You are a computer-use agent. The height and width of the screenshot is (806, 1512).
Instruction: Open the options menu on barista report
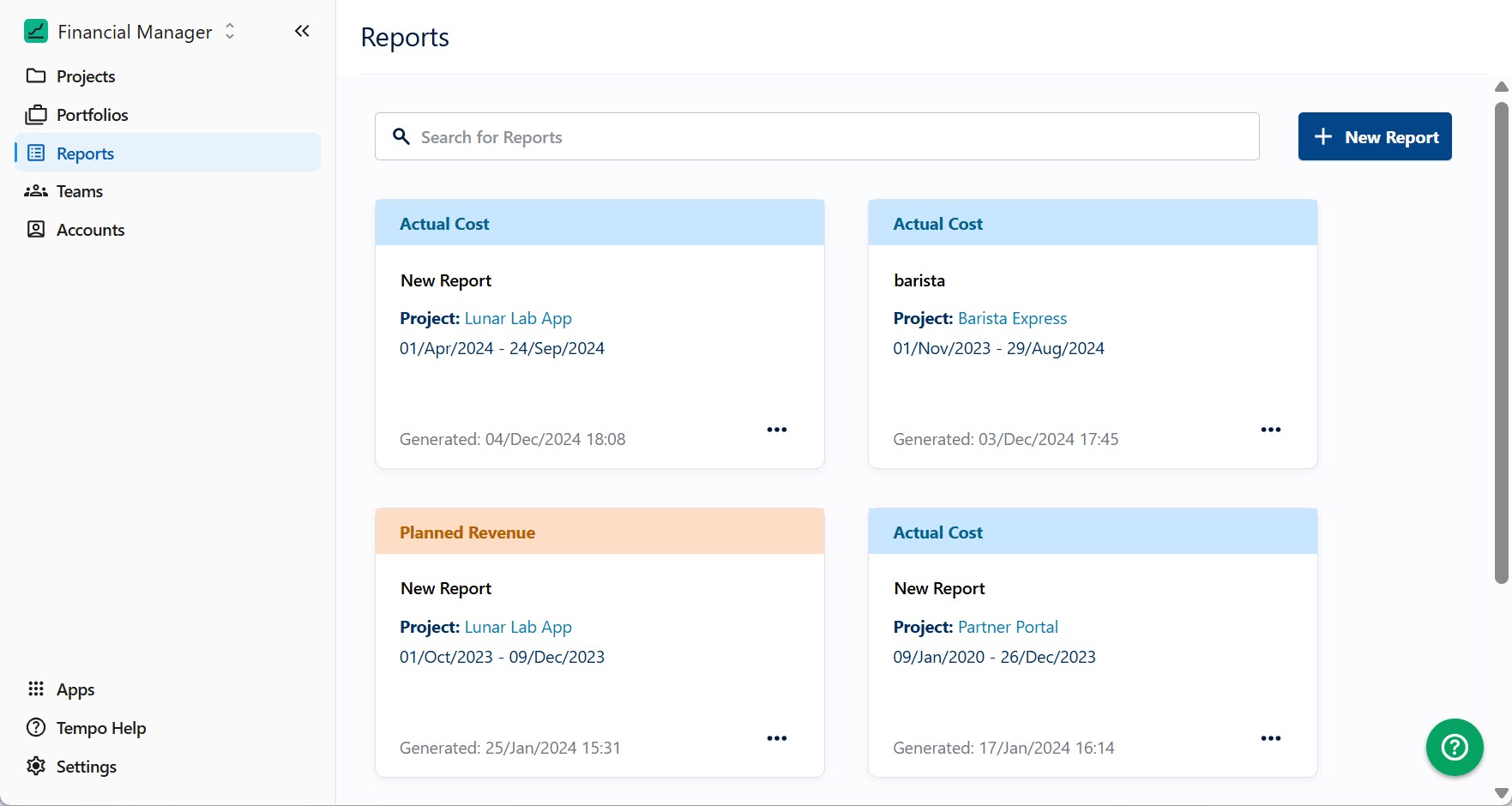coord(1270,430)
